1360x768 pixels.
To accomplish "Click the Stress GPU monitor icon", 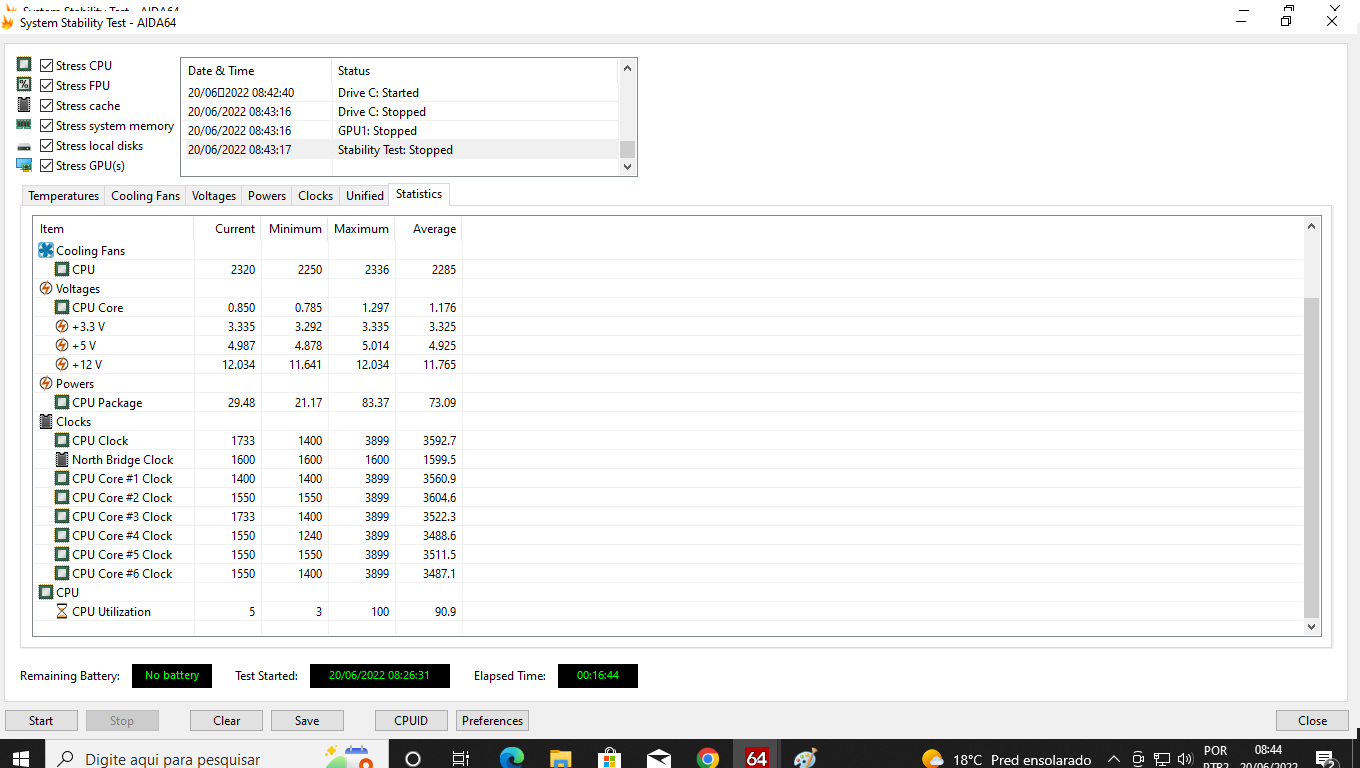I will coord(24,166).
